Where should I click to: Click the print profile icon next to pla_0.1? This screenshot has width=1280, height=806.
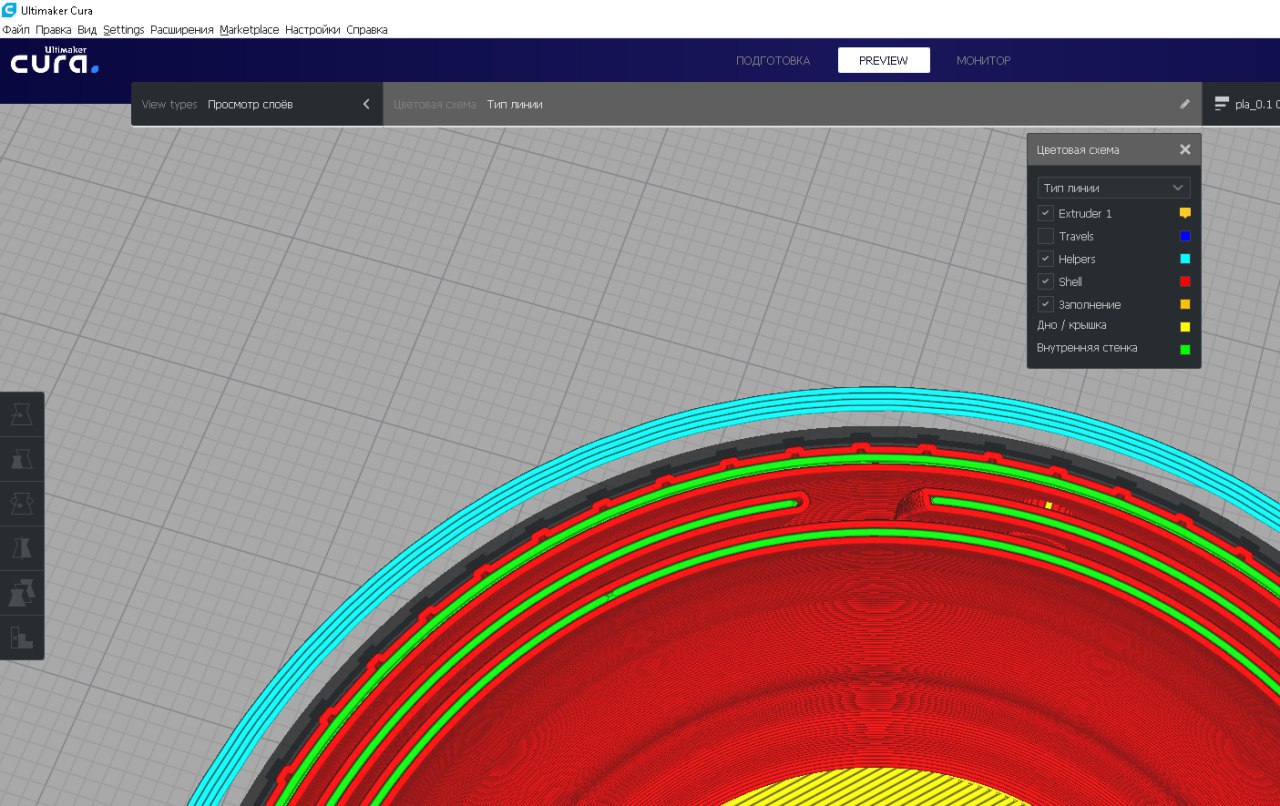click(x=1221, y=104)
